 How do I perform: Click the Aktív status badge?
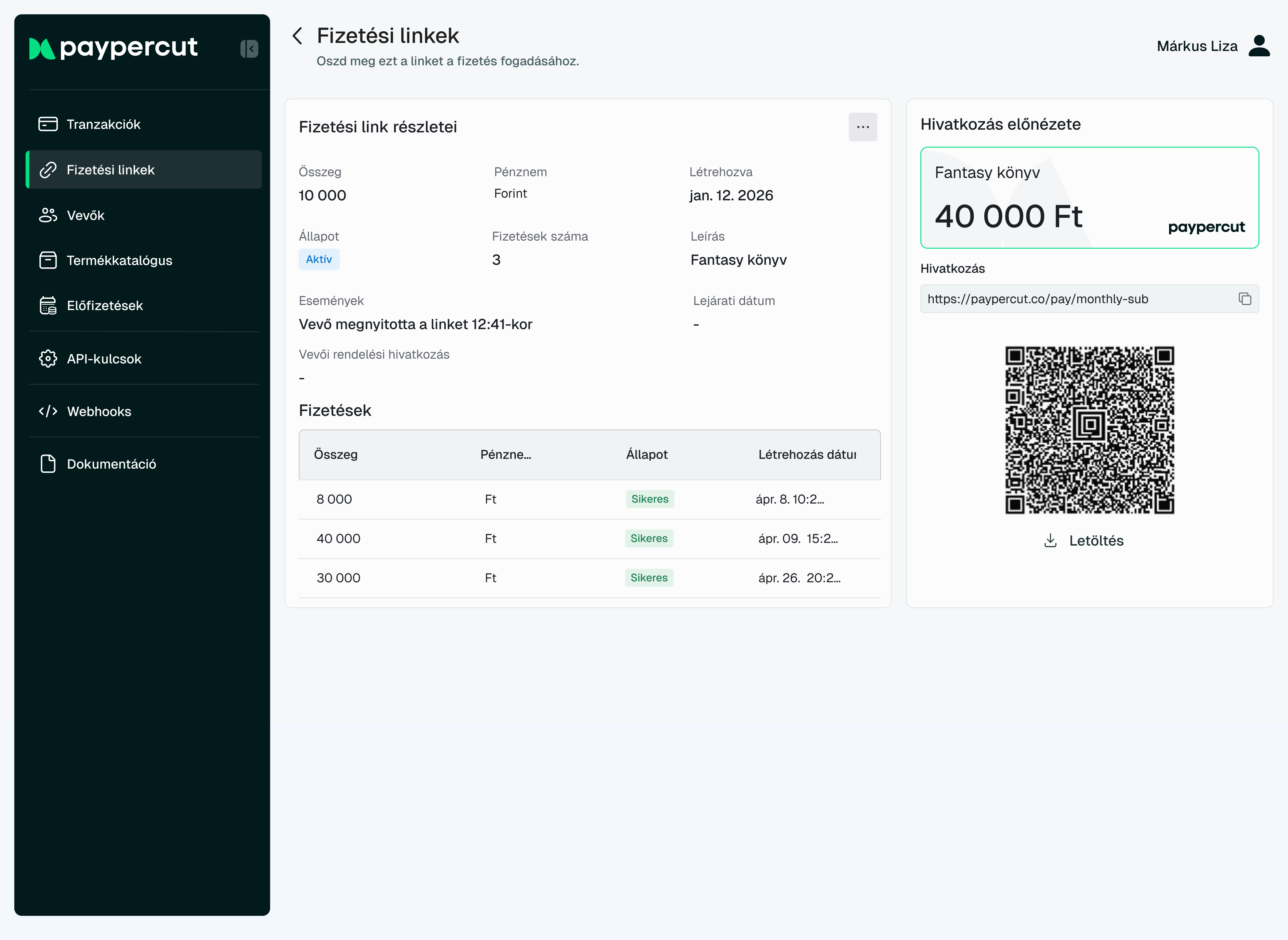(319, 259)
